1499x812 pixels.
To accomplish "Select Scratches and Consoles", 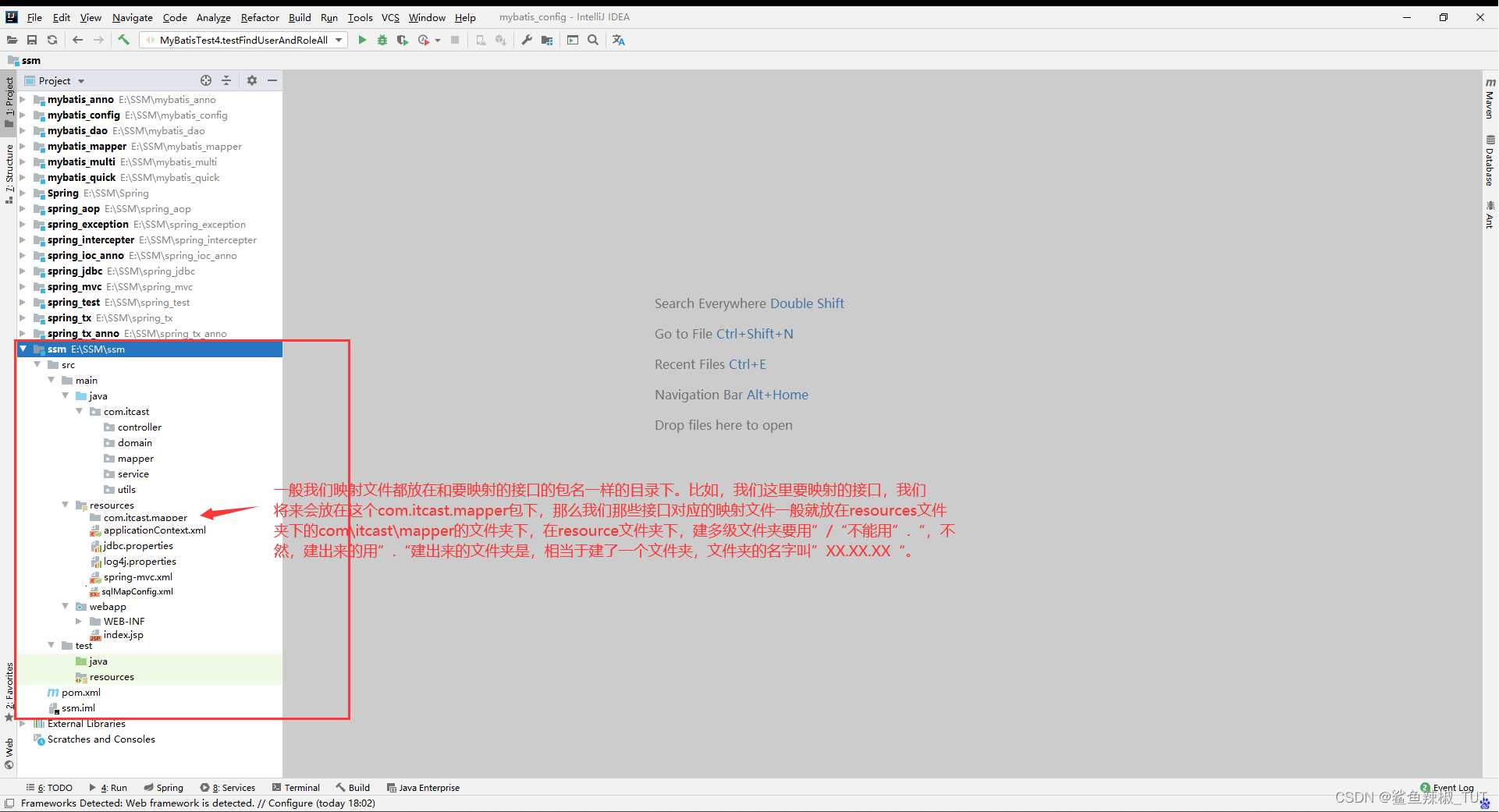I will pos(101,739).
